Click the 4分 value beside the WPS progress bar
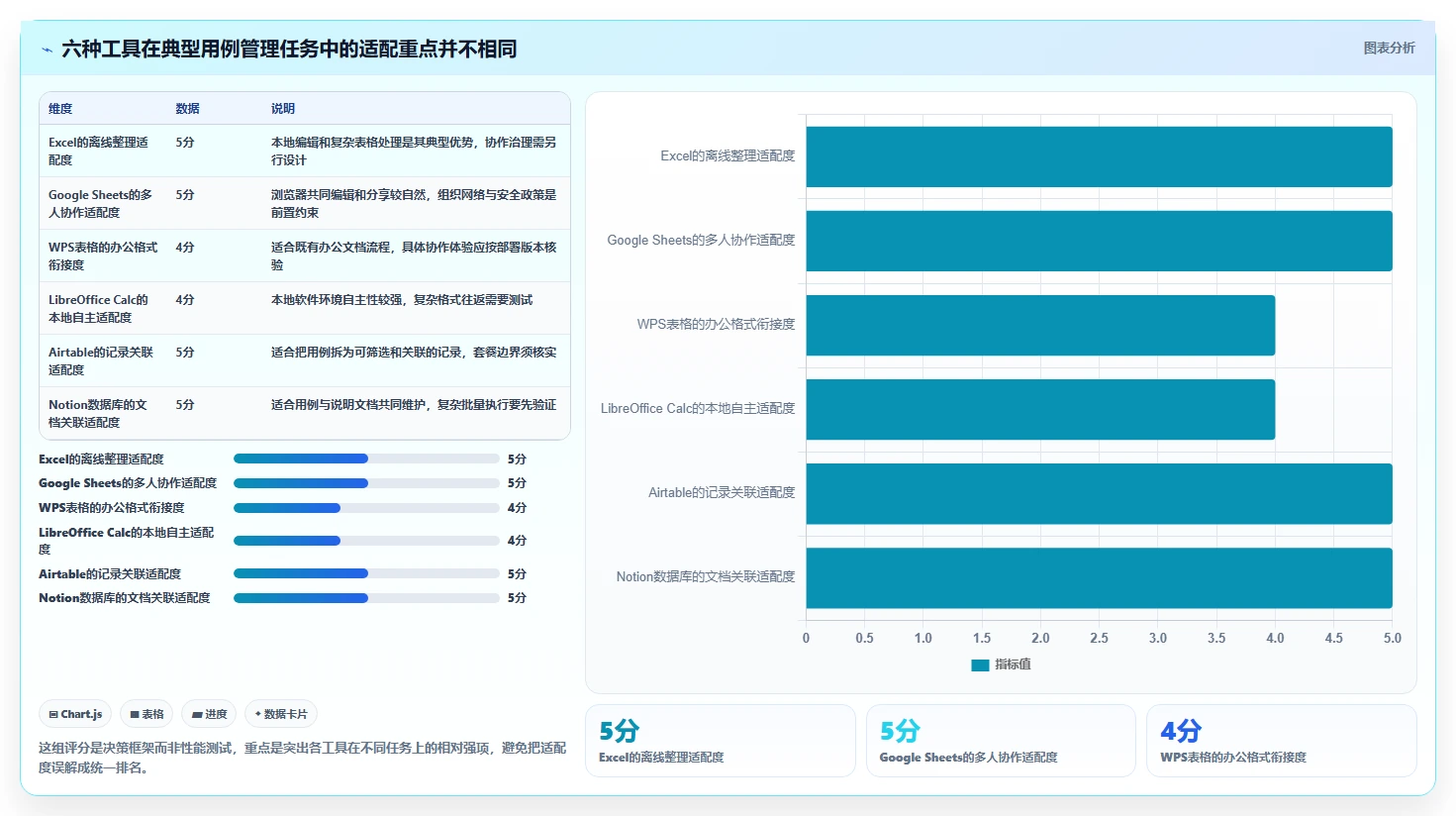Screen dimensions: 1456x816 pyautogui.click(x=517, y=508)
